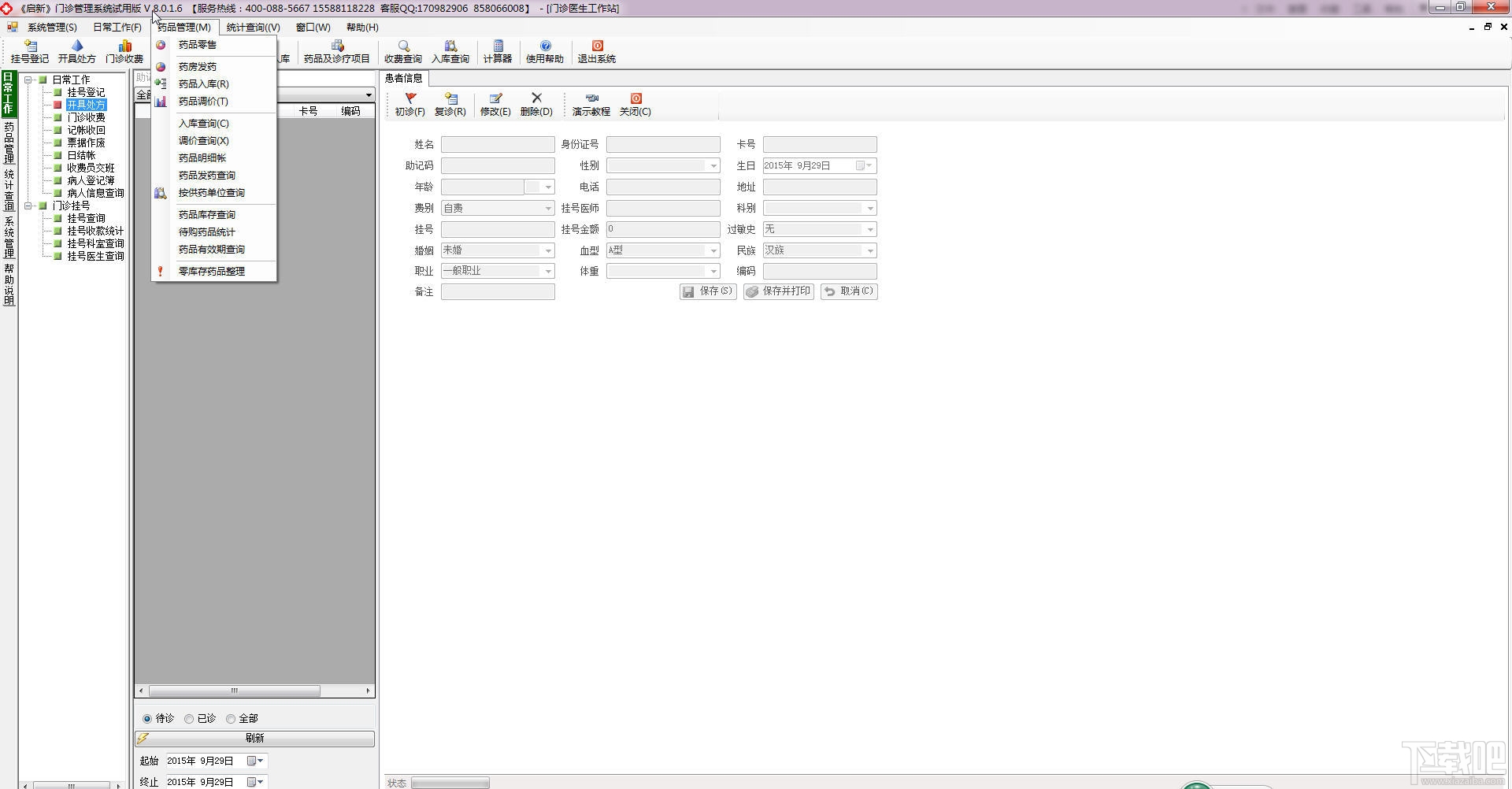Open 药品及诊疗项目 in the toolbar
The height and width of the screenshot is (789, 1512).
tap(337, 52)
